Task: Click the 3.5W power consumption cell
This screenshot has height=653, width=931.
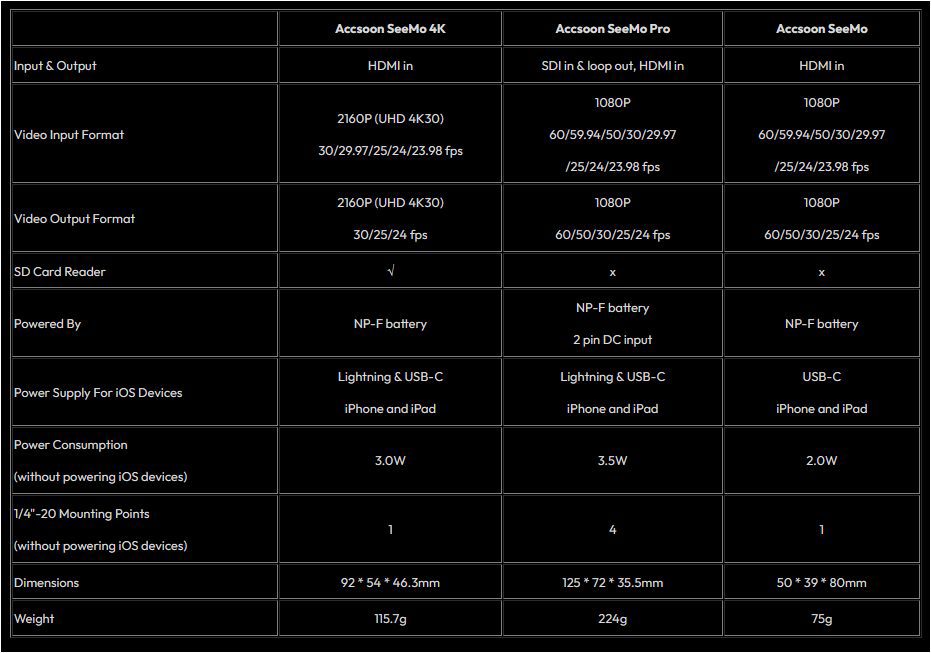Action: coord(612,461)
